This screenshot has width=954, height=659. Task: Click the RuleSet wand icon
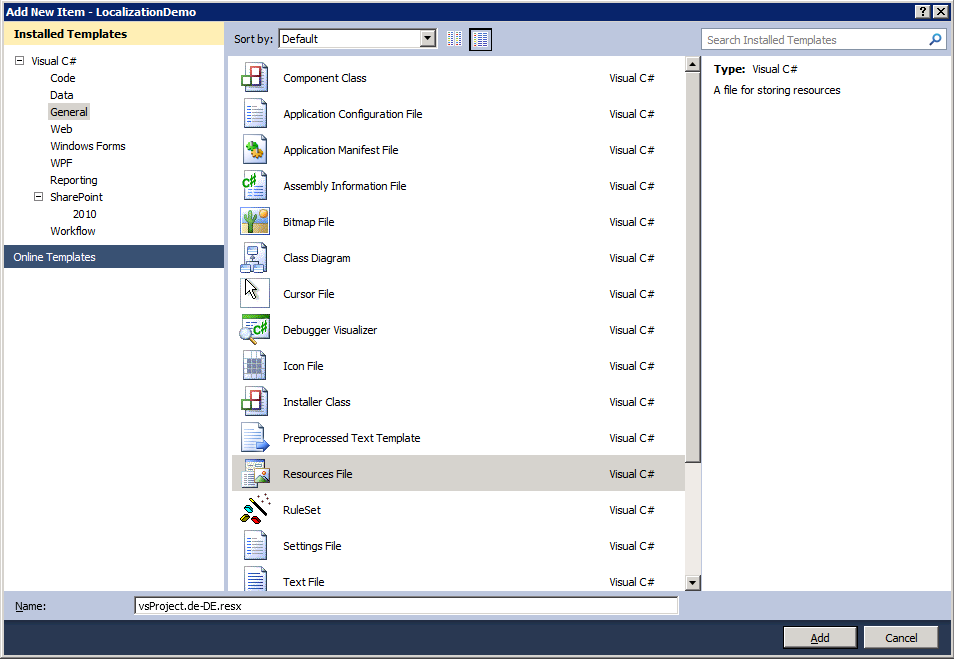255,509
